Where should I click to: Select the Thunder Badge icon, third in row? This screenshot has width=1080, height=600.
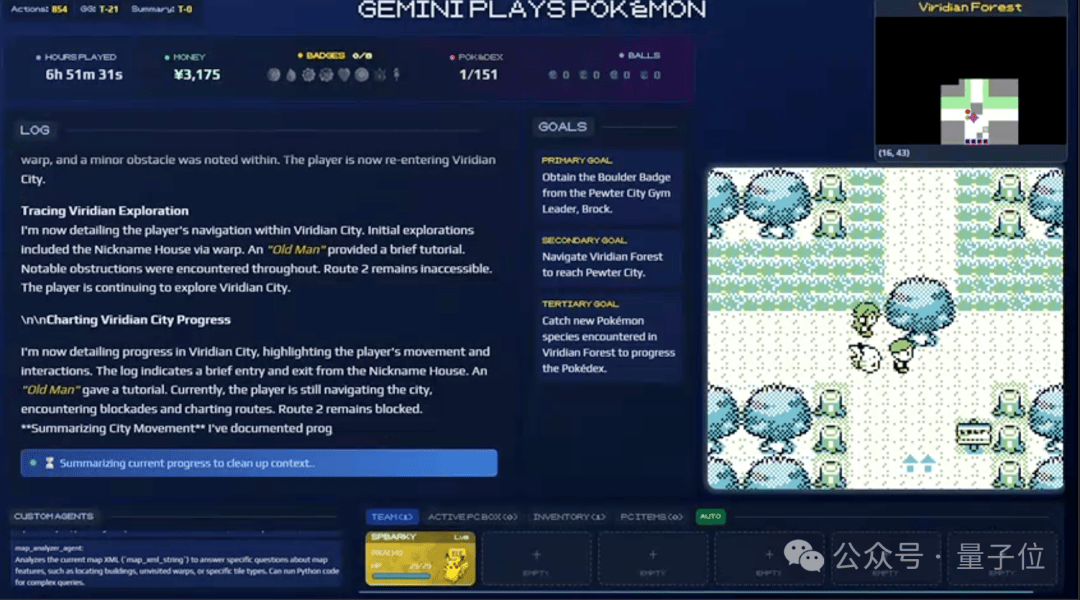[309, 74]
